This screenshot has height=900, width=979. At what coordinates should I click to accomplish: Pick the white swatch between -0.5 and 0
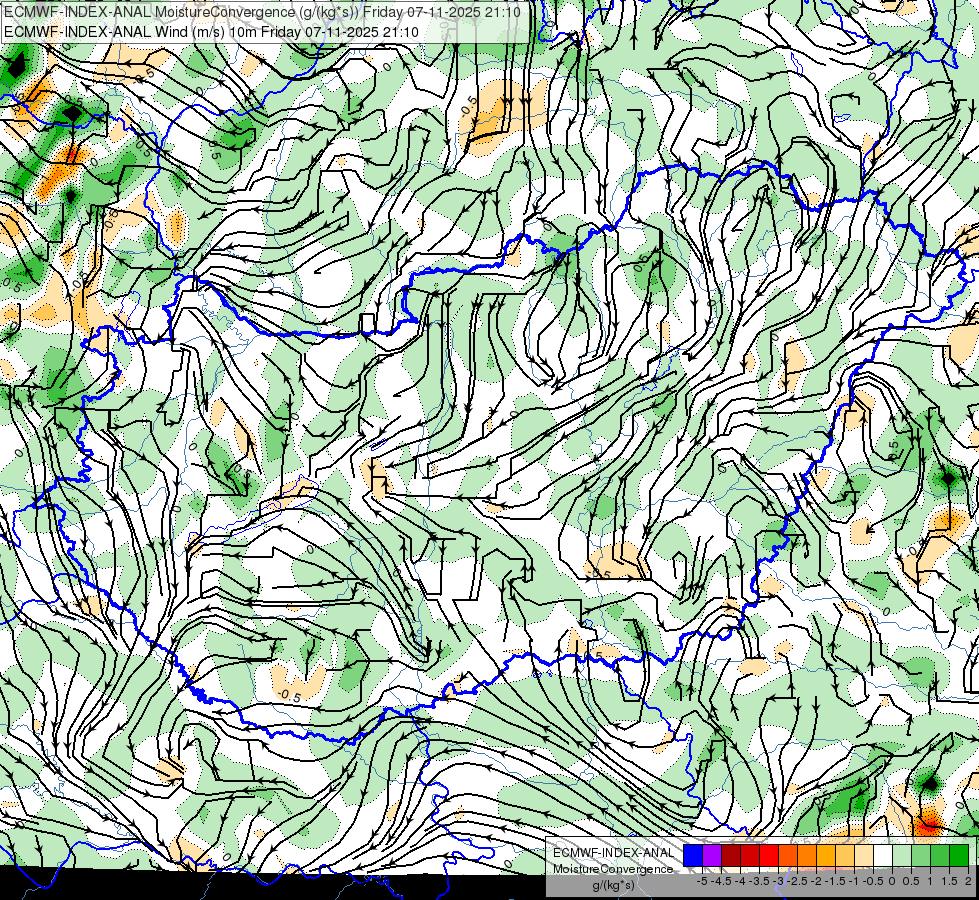click(x=883, y=856)
